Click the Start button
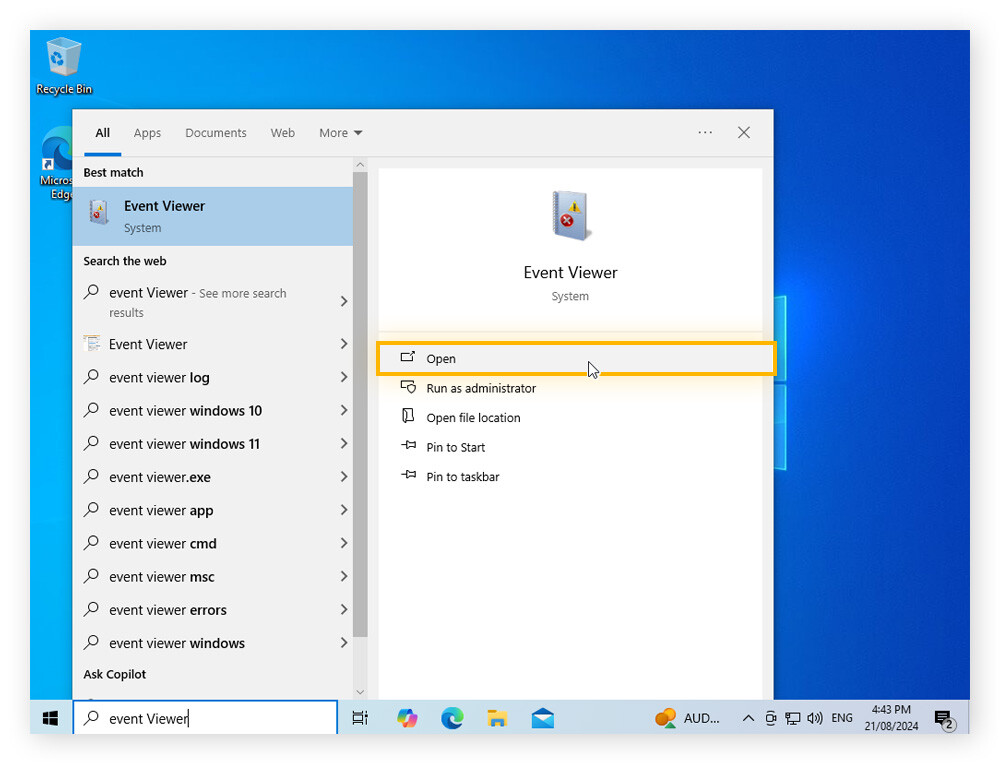Viewport: 1000px width, 764px height. click(49, 718)
